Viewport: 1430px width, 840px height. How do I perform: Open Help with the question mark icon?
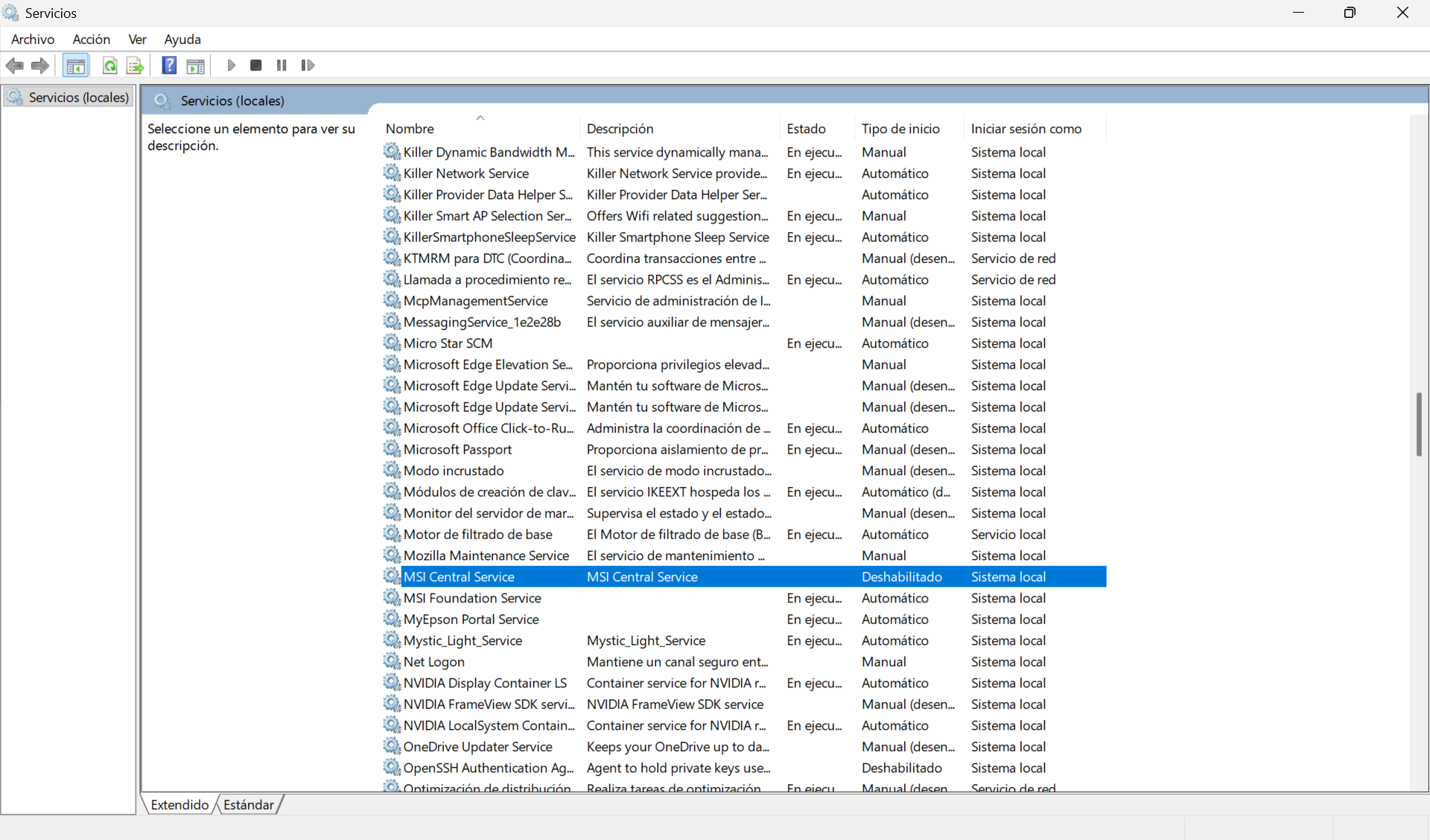click(169, 66)
